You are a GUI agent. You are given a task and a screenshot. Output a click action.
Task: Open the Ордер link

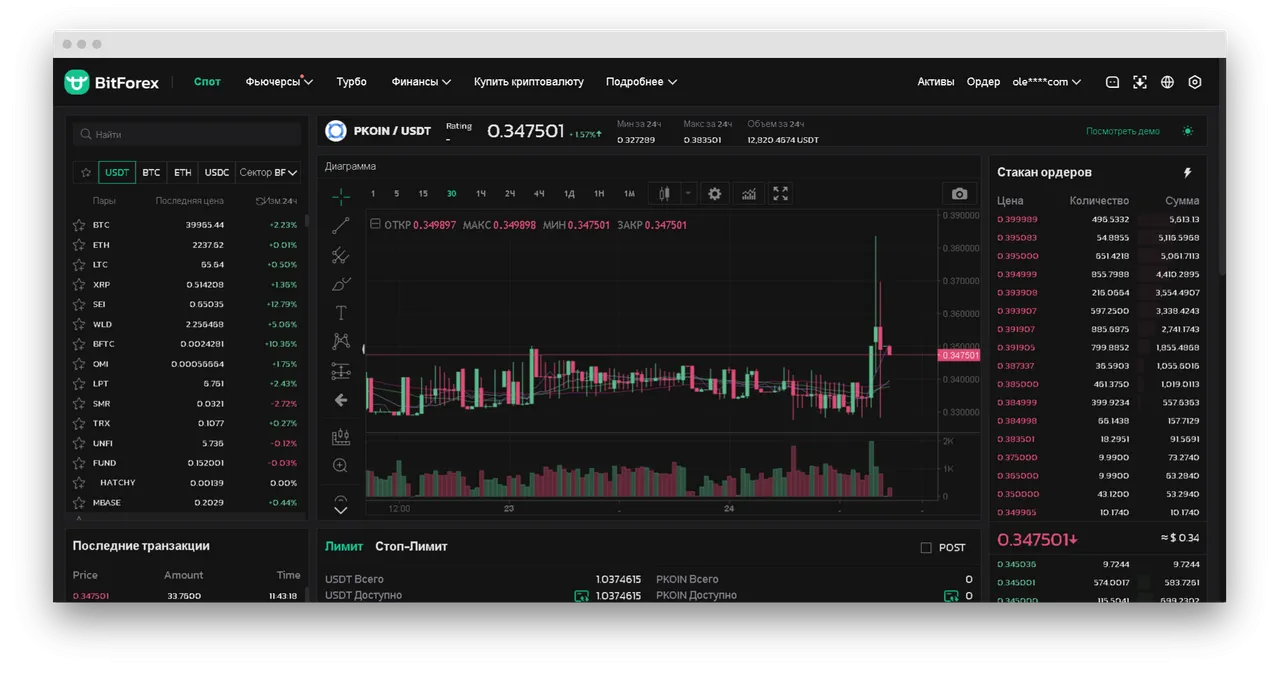[983, 82]
